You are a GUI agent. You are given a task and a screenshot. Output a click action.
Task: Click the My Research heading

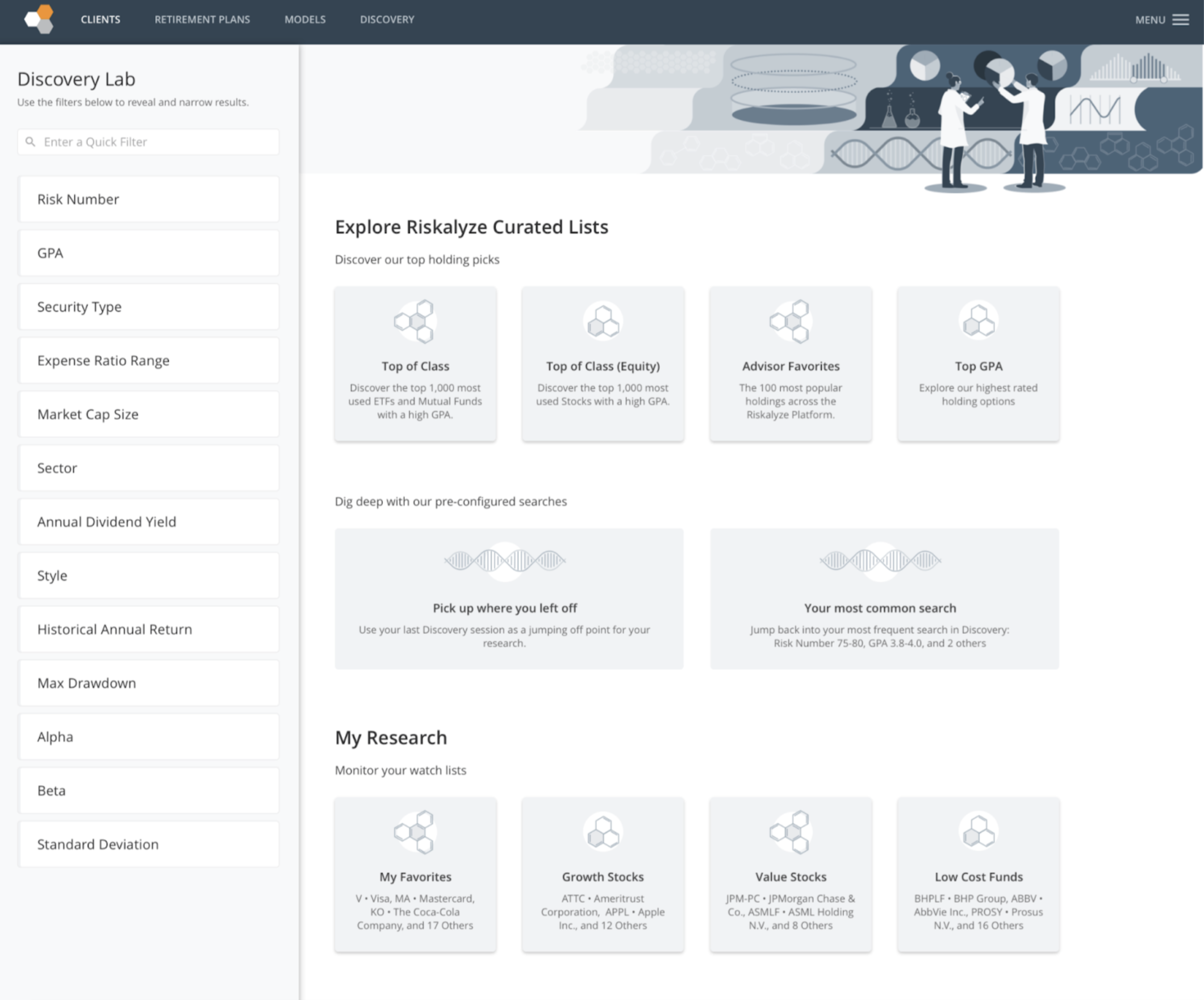coord(391,738)
